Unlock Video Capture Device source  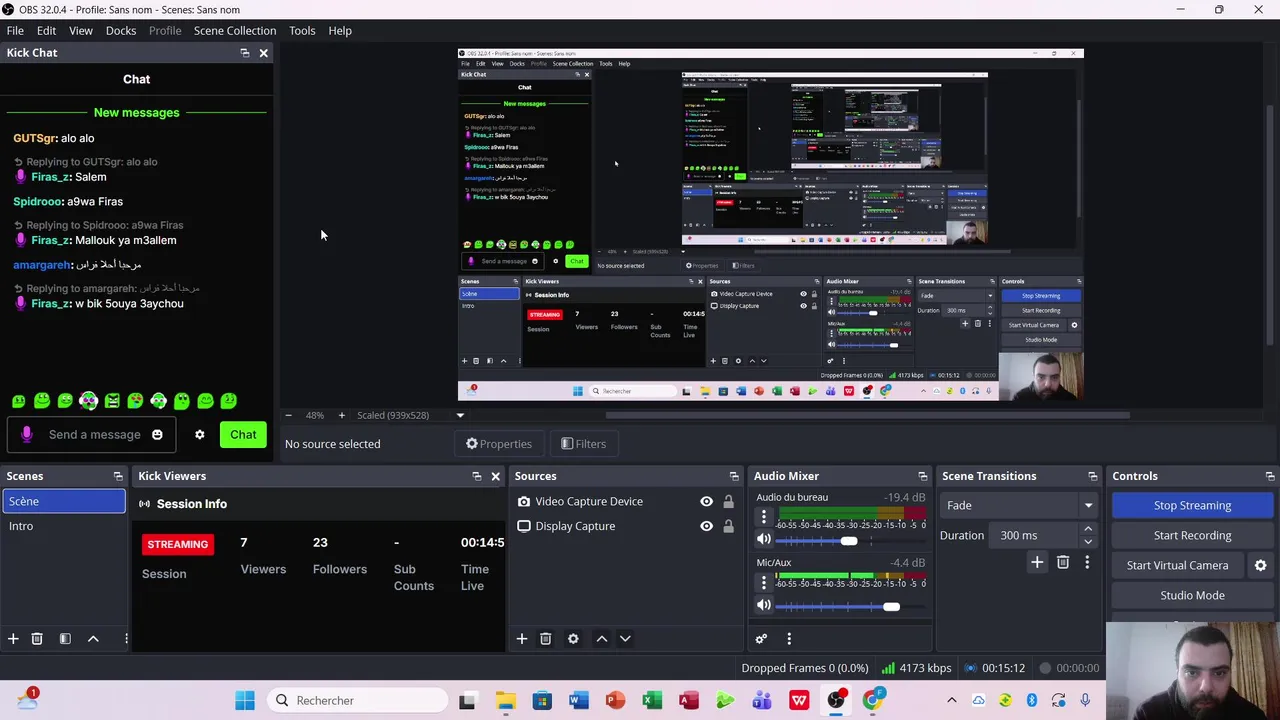tap(728, 501)
